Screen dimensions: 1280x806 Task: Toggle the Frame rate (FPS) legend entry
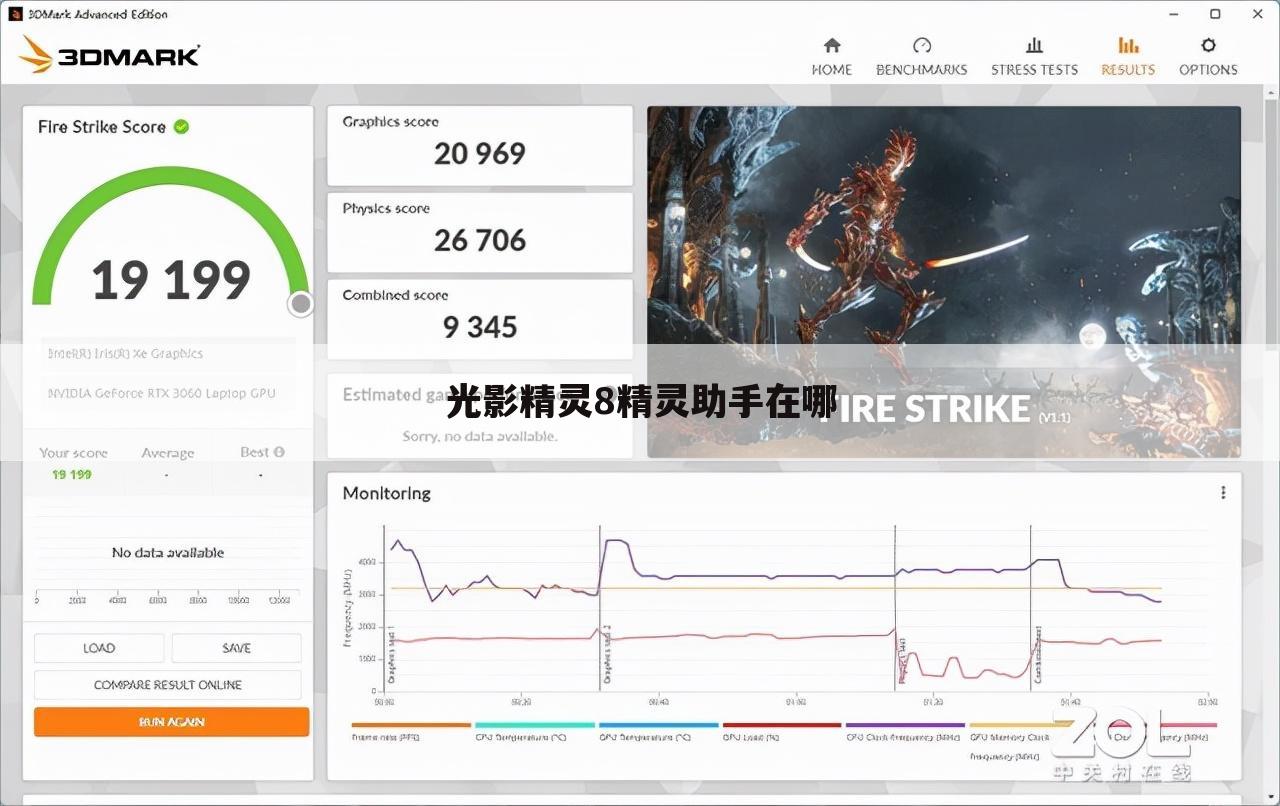tap(410, 731)
